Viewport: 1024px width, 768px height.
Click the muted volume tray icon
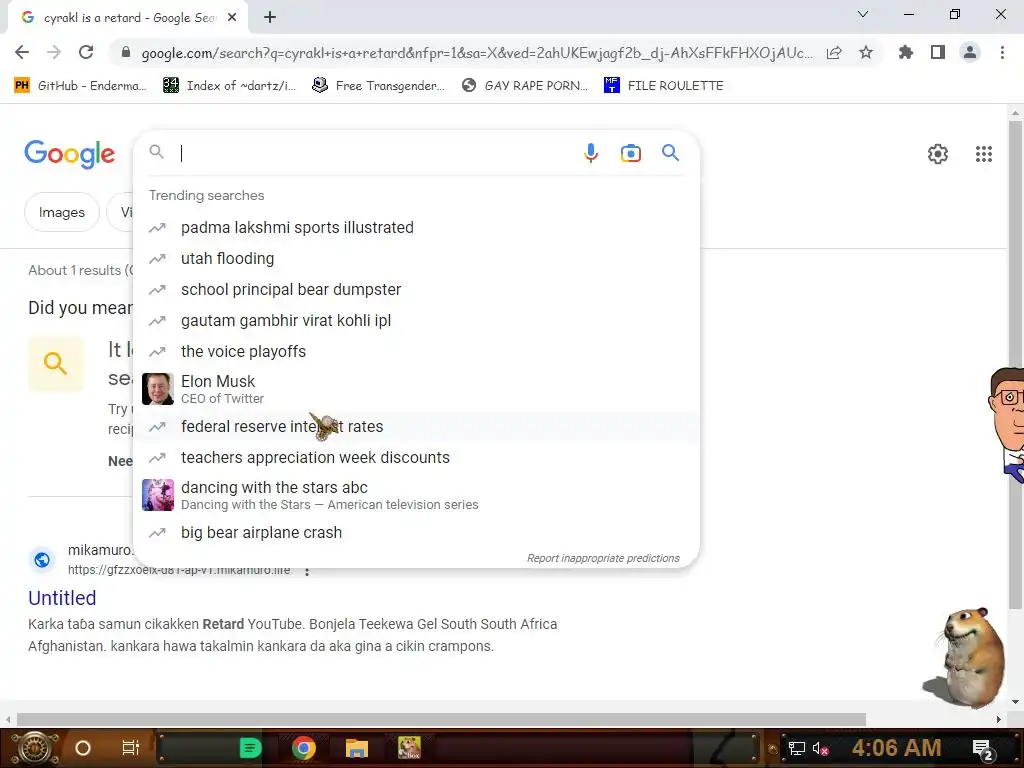coord(820,748)
